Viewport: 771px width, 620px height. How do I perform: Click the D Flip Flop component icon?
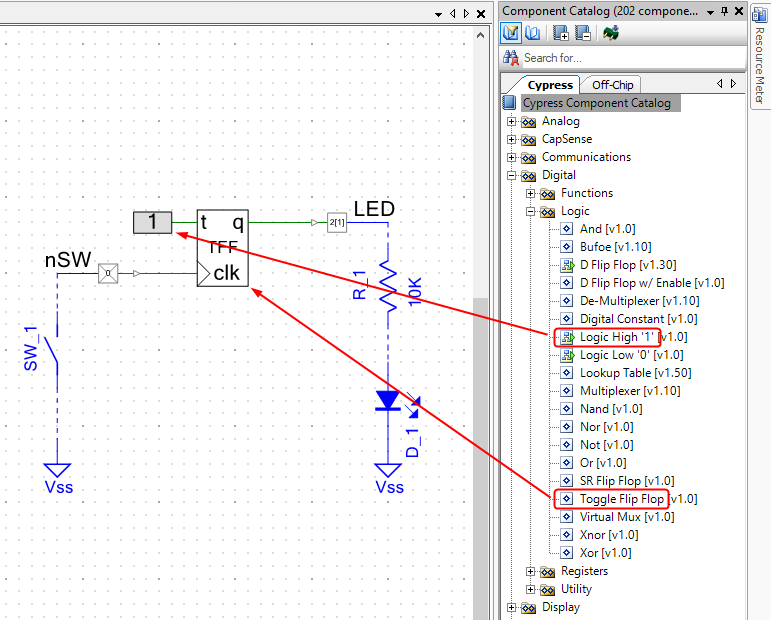[x=567, y=265]
